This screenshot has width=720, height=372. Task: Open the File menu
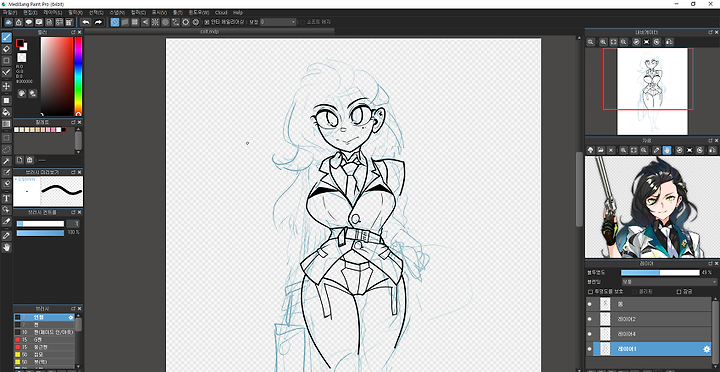[x=10, y=12]
